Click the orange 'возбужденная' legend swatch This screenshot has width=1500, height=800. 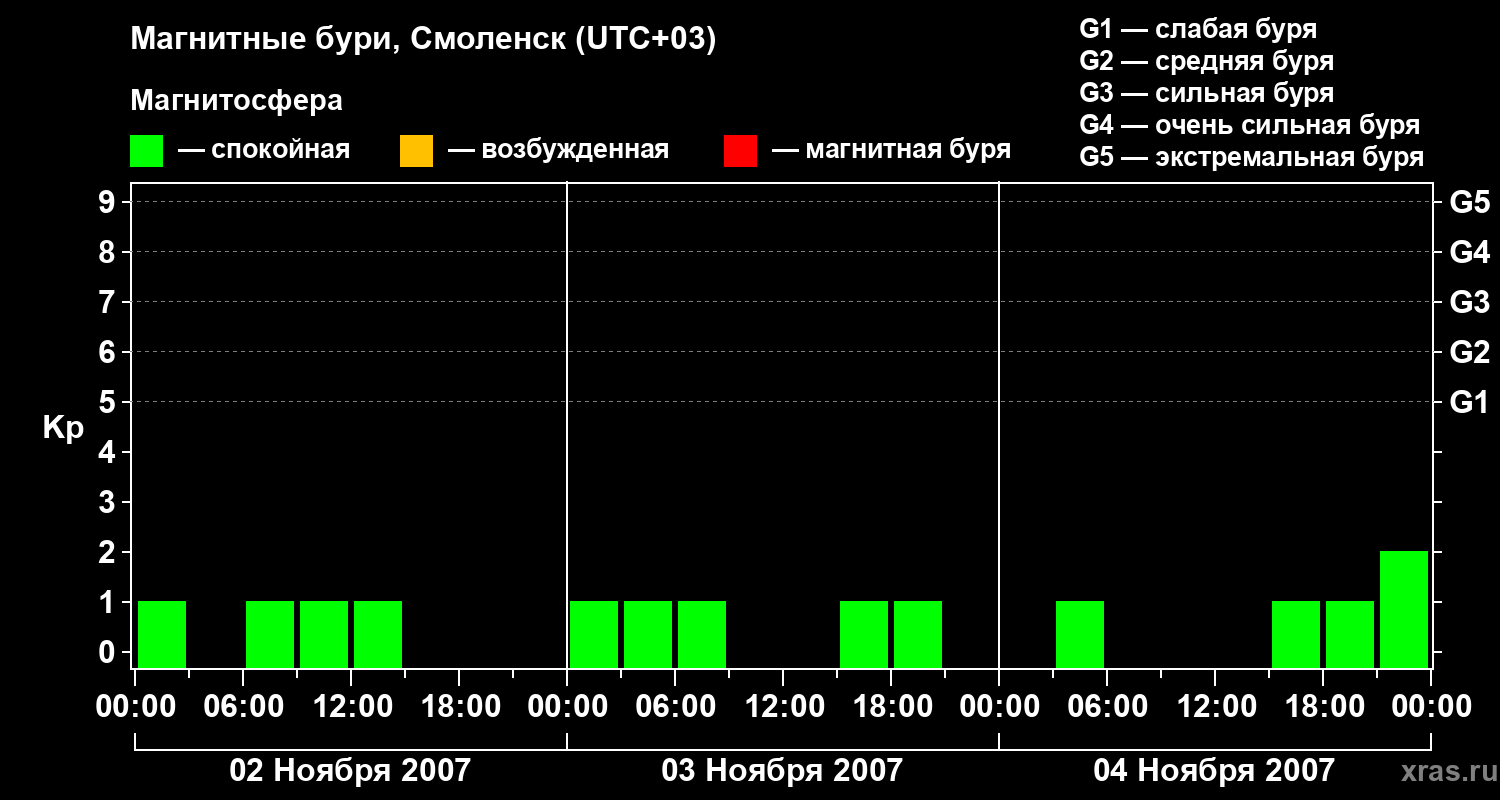(416, 151)
